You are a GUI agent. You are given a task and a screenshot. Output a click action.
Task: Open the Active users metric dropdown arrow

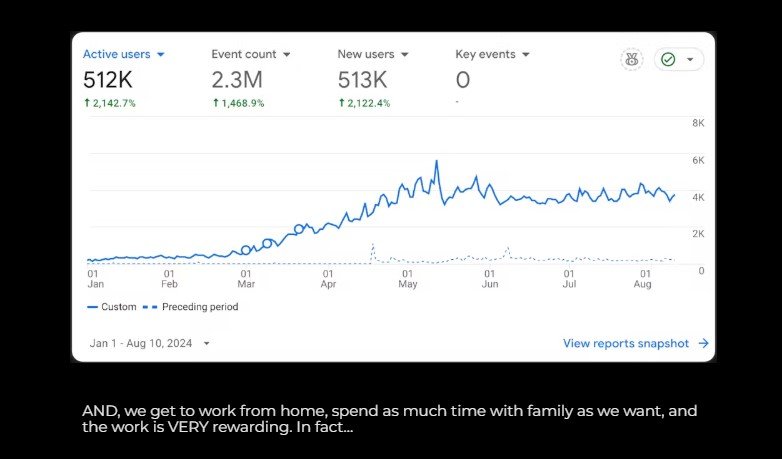click(161, 54)
